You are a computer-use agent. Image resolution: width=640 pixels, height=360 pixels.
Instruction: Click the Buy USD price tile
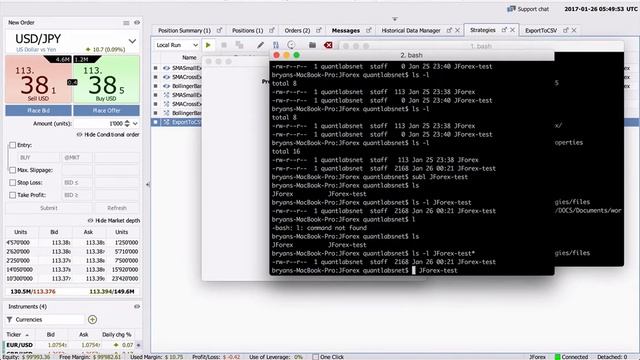(106, 79)
